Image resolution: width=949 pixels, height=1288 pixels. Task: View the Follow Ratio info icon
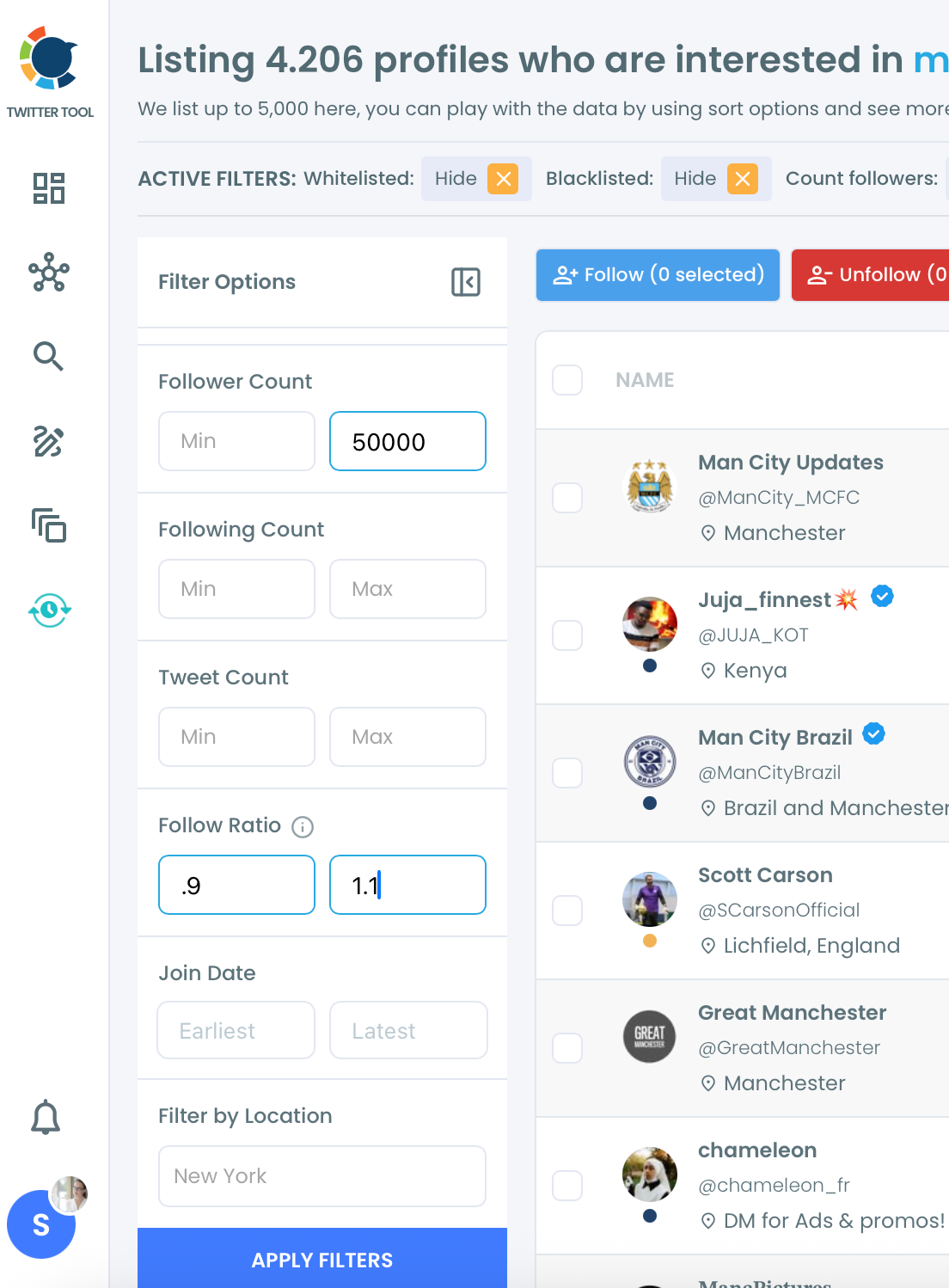point(302,827)
